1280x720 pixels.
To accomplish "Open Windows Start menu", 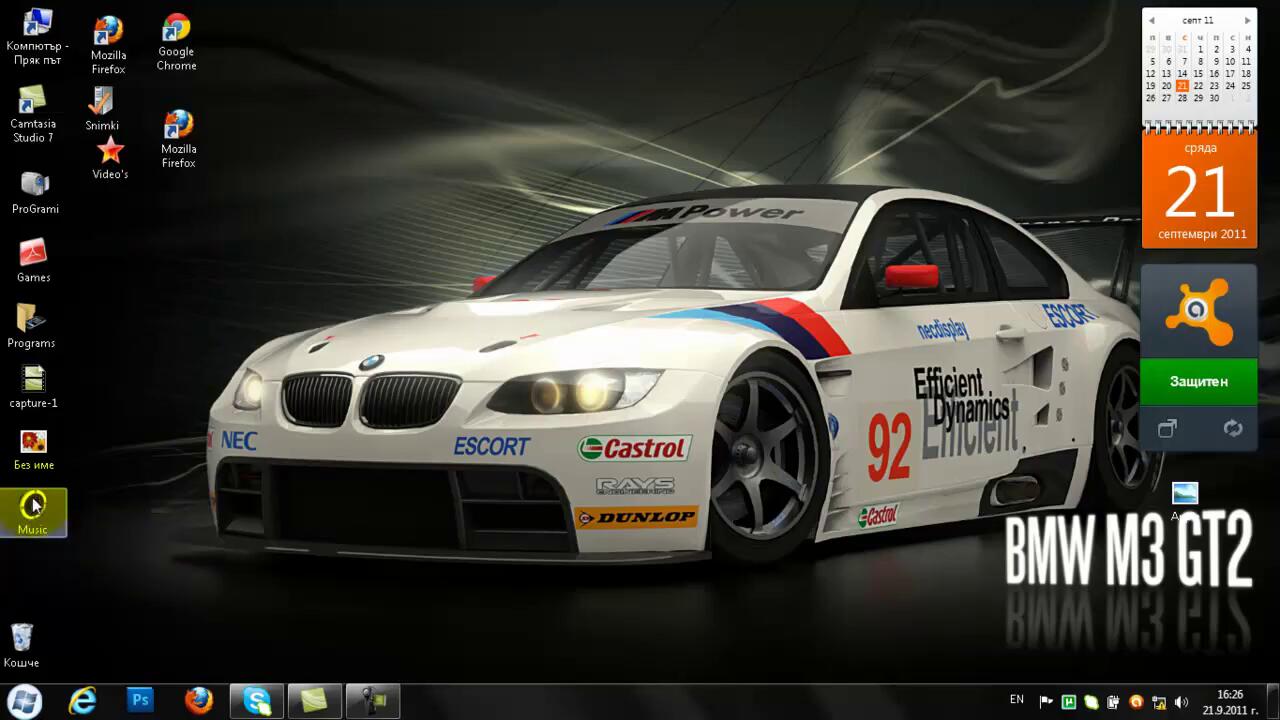I will tap(24, 701).
